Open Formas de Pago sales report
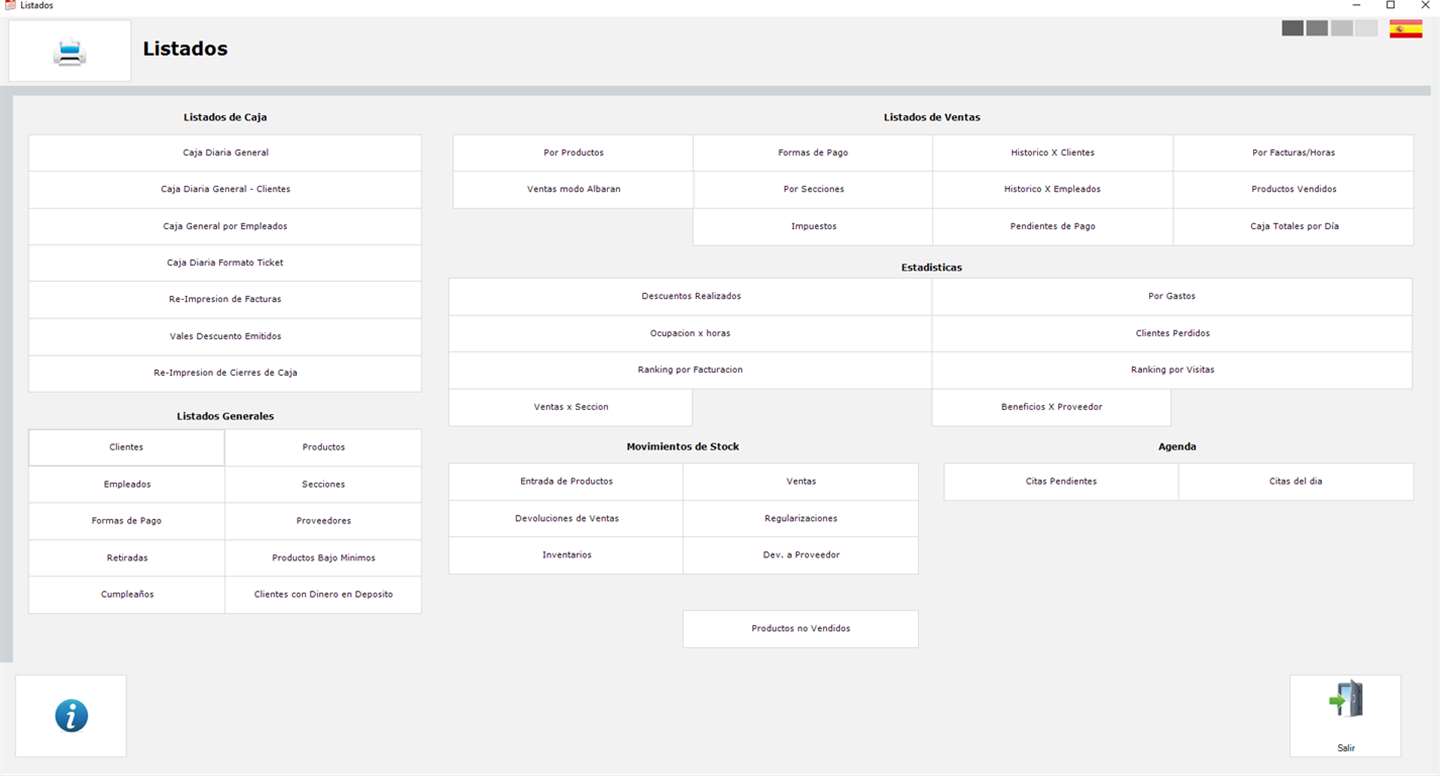1440x776 pixels. (813, 153)
